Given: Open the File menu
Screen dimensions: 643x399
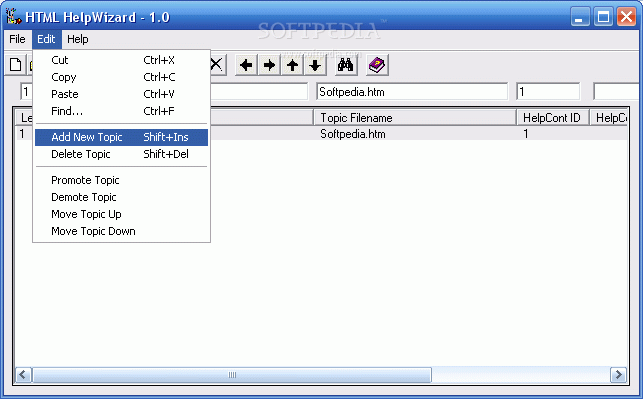Looking at the screenshot, I should click(17, 39).
